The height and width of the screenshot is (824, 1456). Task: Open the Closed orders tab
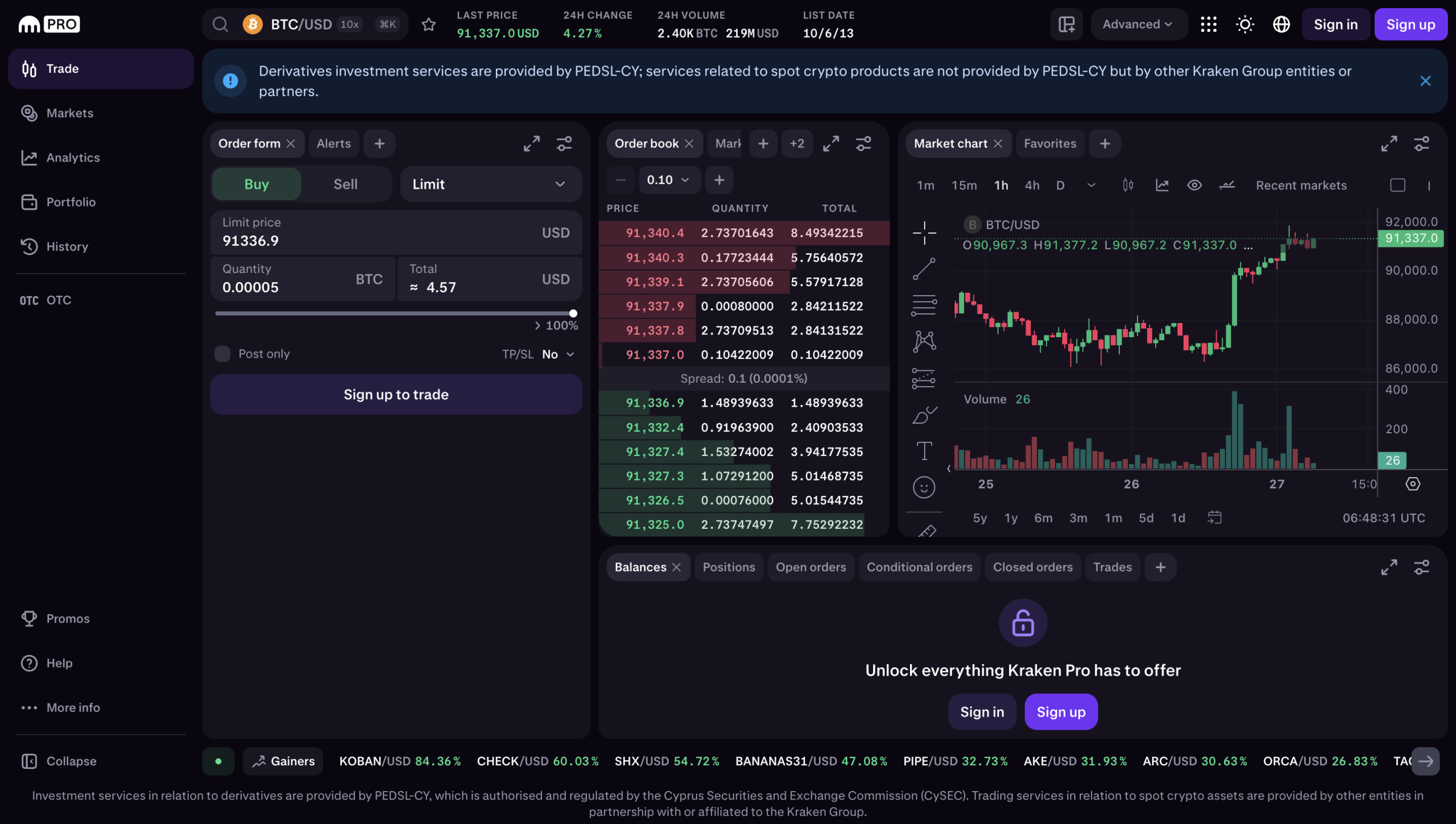coord(1032,567)
